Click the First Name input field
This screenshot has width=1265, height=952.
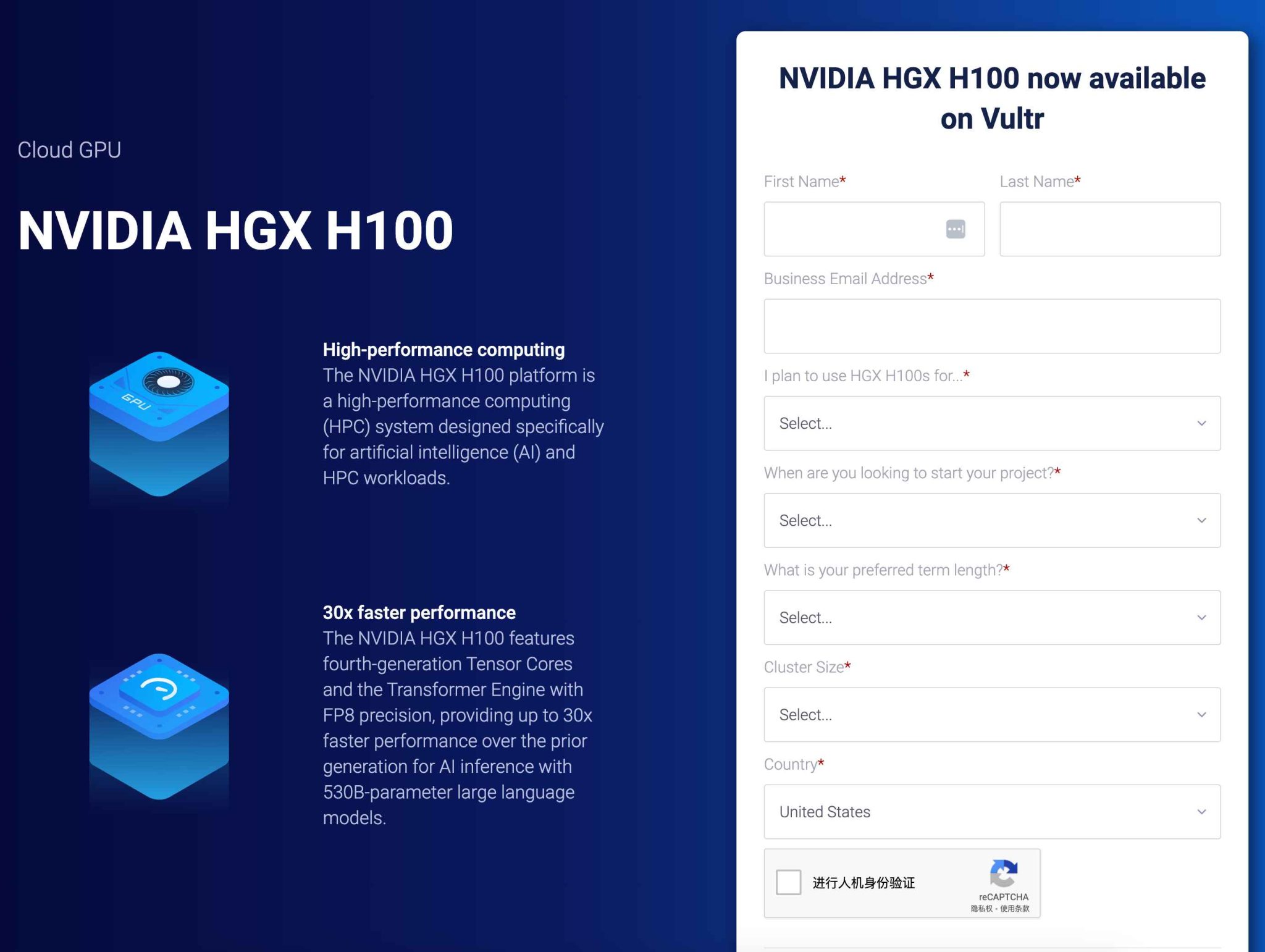click(865, 229)
